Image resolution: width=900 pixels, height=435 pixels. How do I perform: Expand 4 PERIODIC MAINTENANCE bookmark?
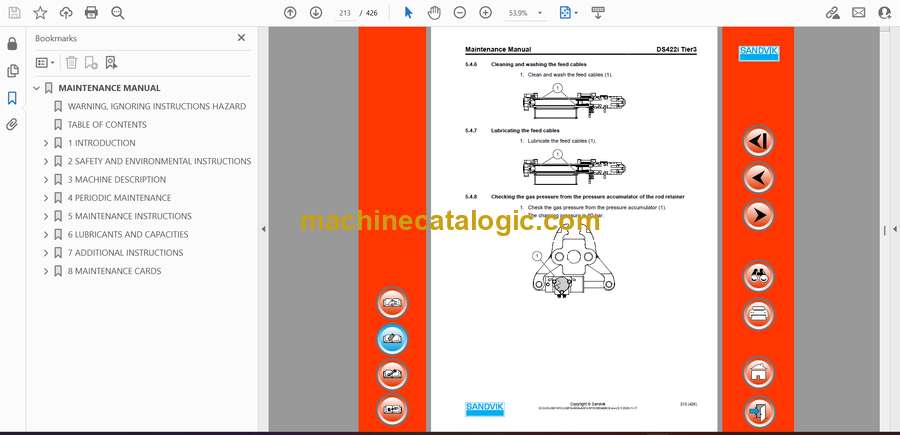46,198
